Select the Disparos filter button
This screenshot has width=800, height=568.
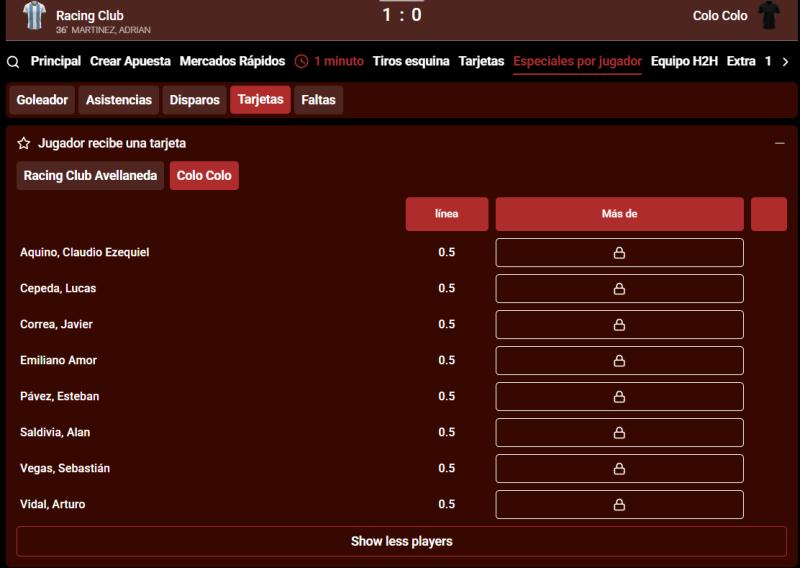pos(194,100)
